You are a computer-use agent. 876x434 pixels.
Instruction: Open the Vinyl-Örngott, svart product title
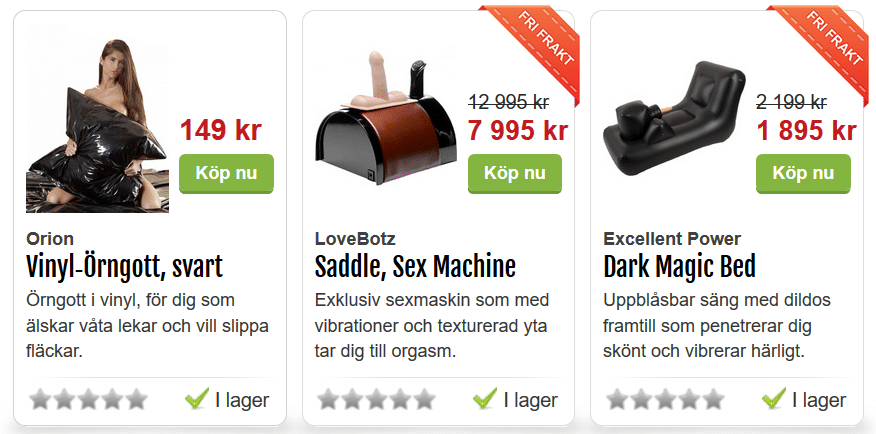(x=125, y=267)
